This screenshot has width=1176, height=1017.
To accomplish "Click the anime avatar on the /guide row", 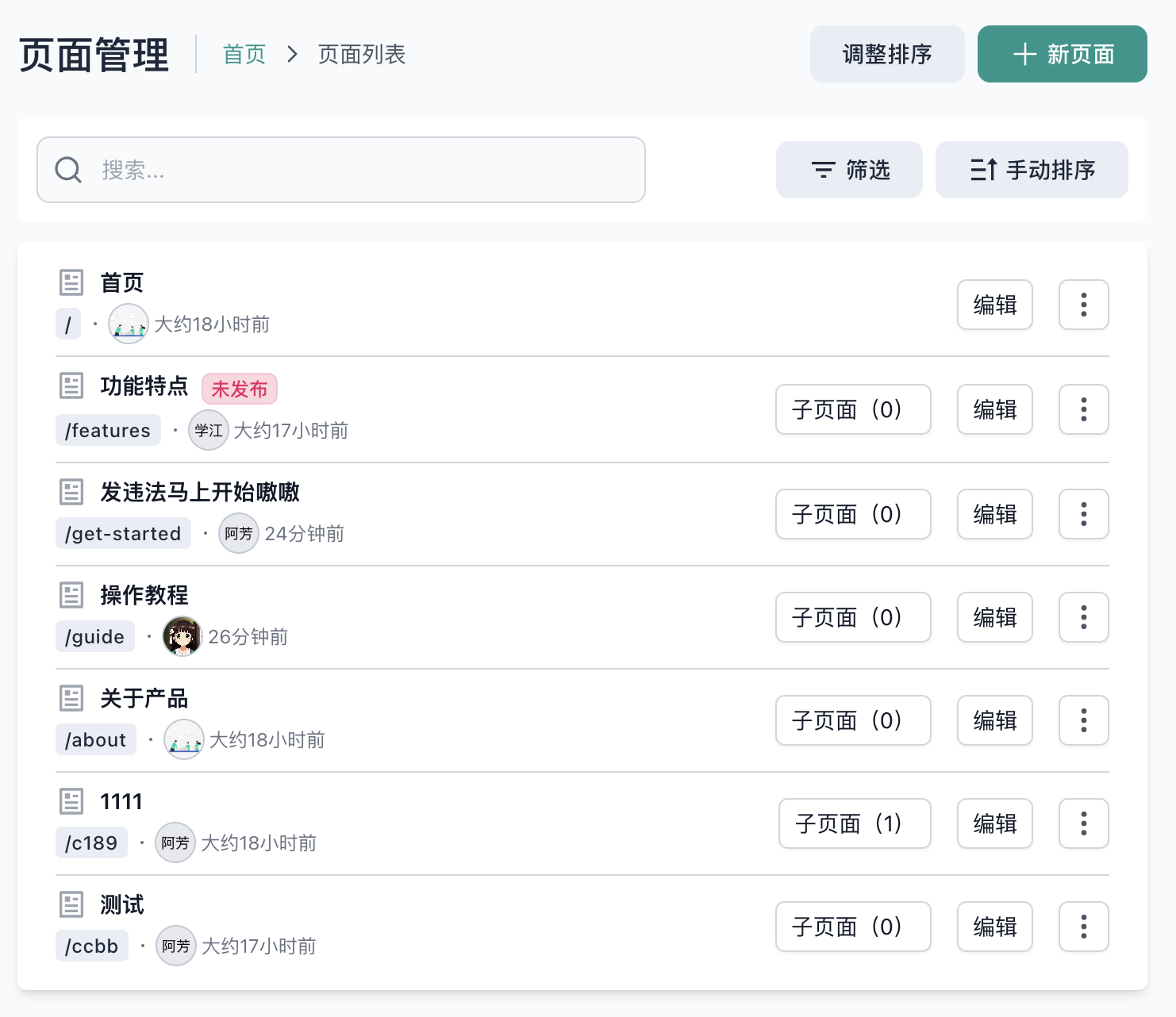I will pos(183,636).
